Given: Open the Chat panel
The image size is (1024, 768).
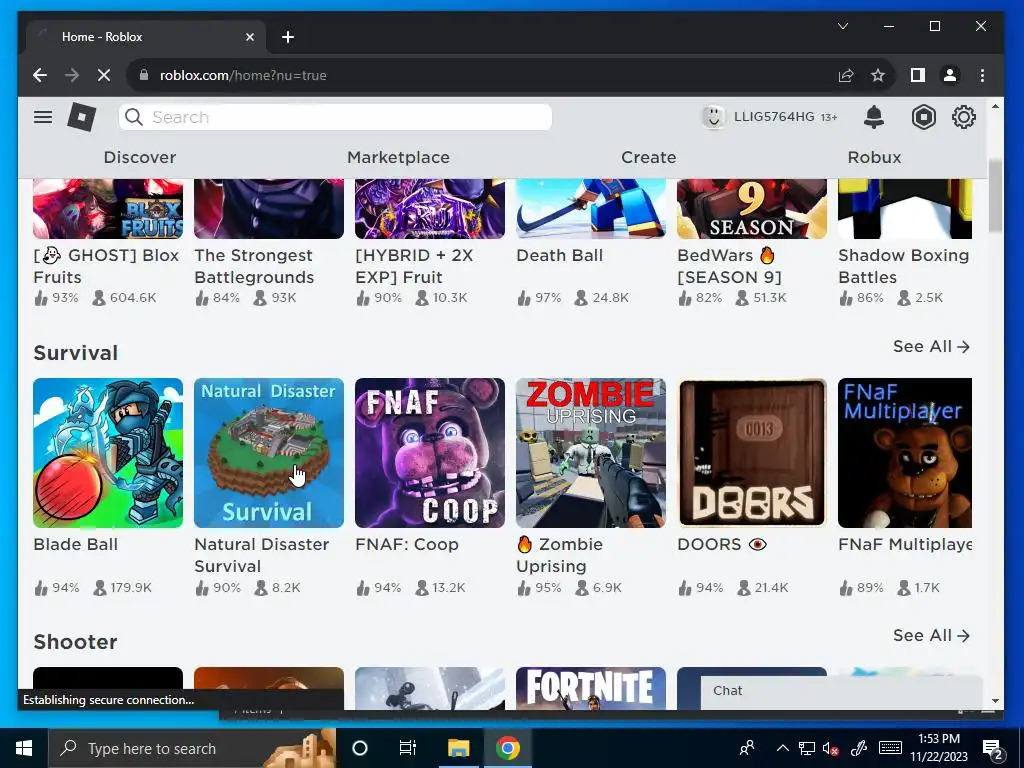Looking at the screenshot, I should (x=841, y=691).
